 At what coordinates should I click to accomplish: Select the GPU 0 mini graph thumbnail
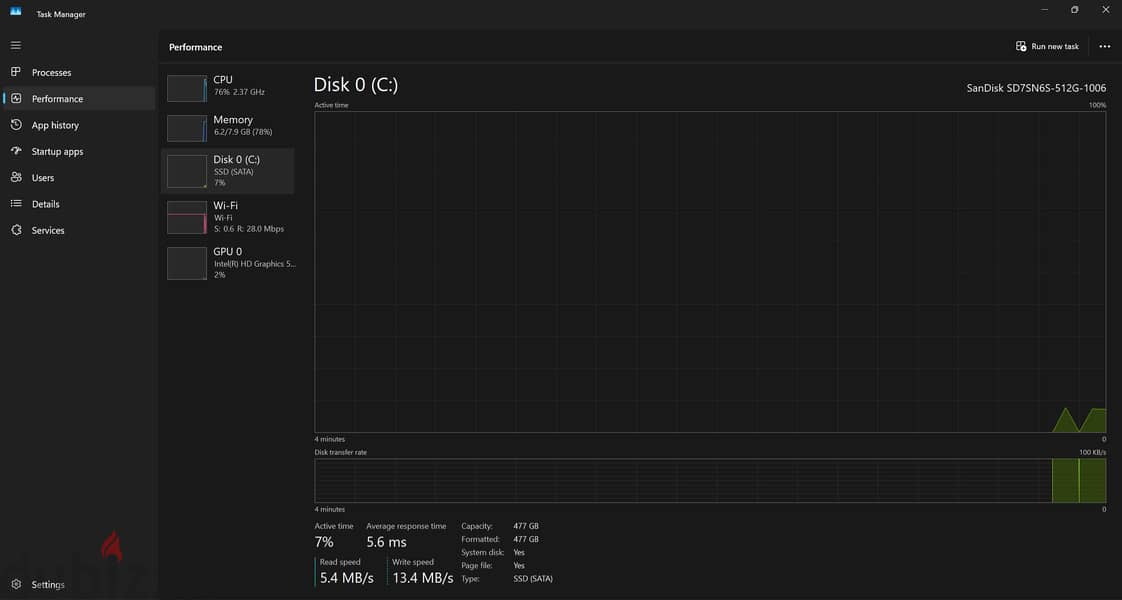click(187, 263)
